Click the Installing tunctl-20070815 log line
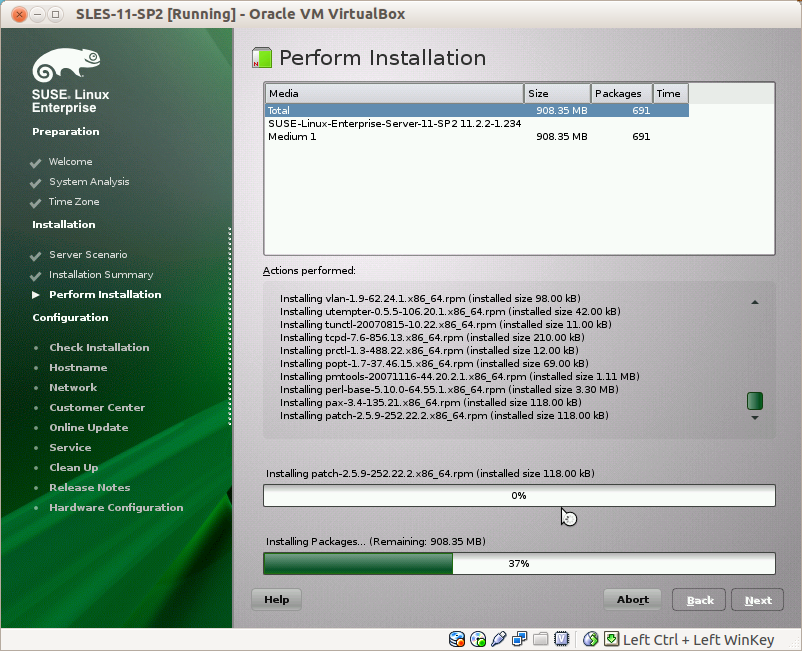Viewport: 802px width, 651px height. click(445, 324)
